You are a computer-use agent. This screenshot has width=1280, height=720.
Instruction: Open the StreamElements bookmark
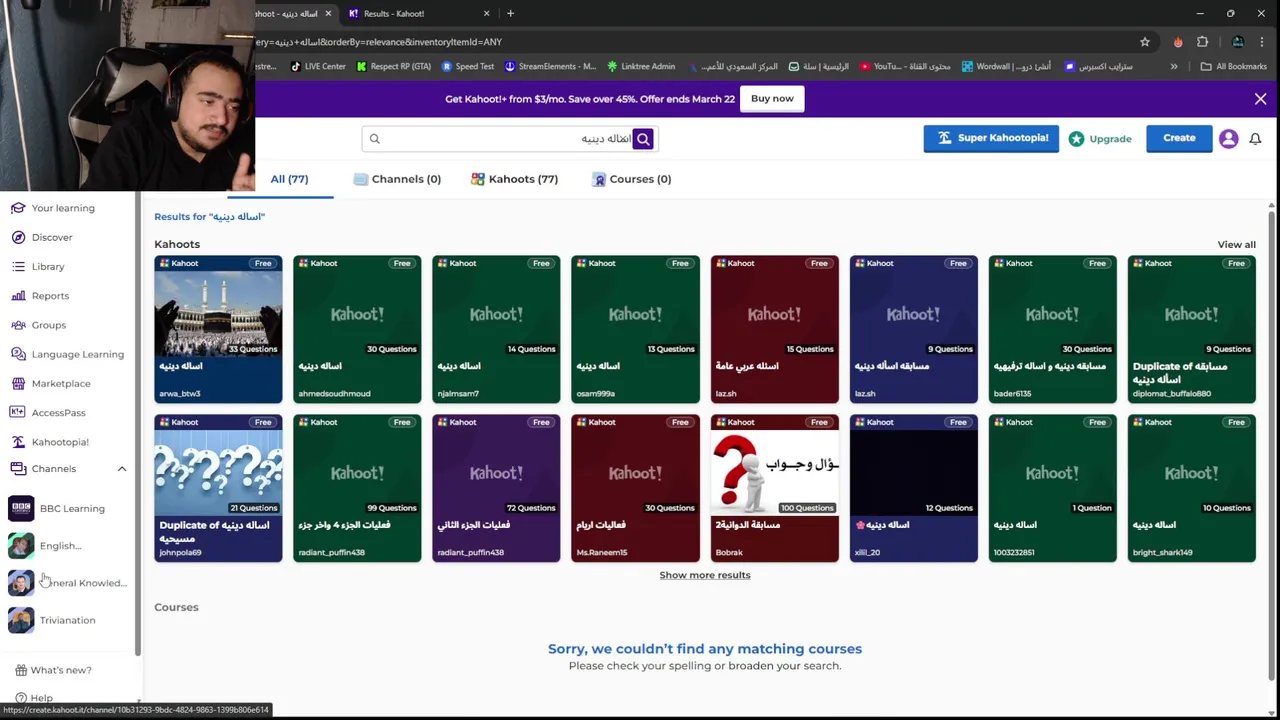(550, 66)
